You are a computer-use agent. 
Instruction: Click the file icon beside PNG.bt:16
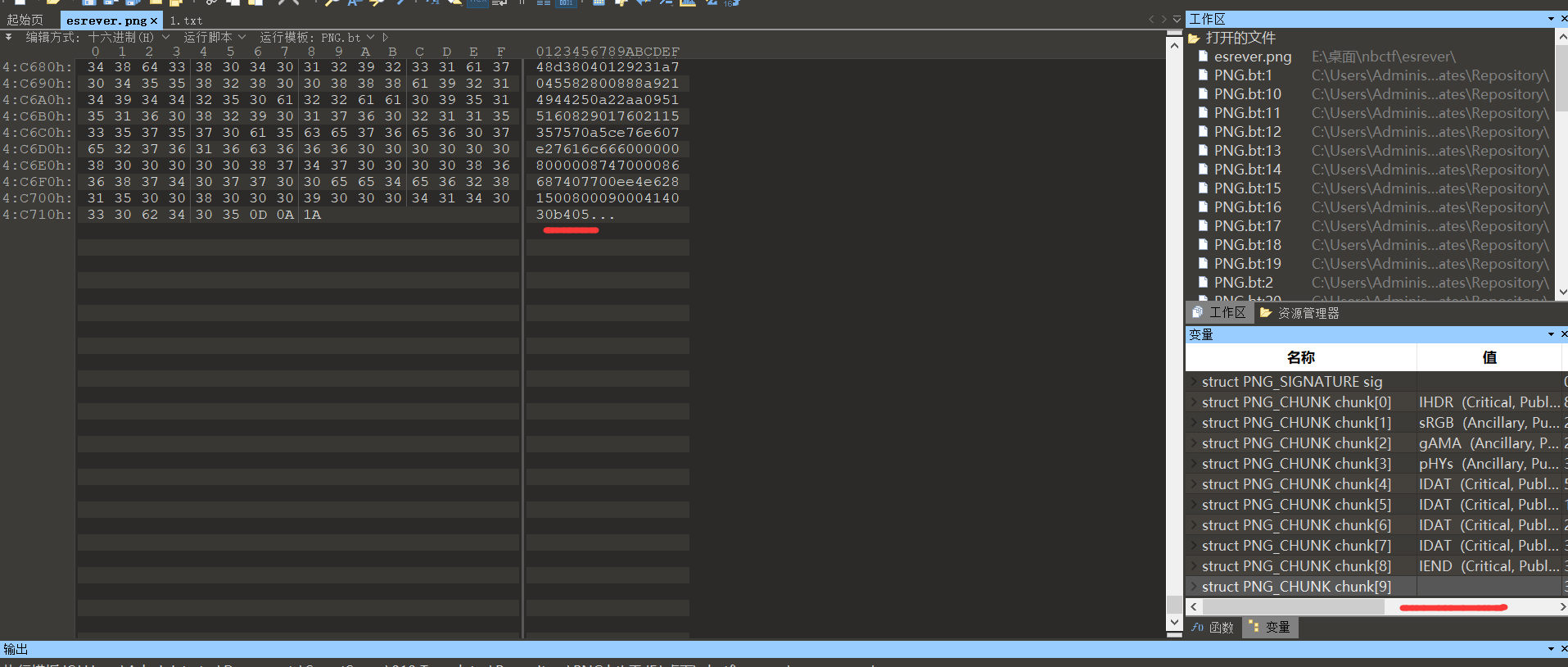(1203, 207)
